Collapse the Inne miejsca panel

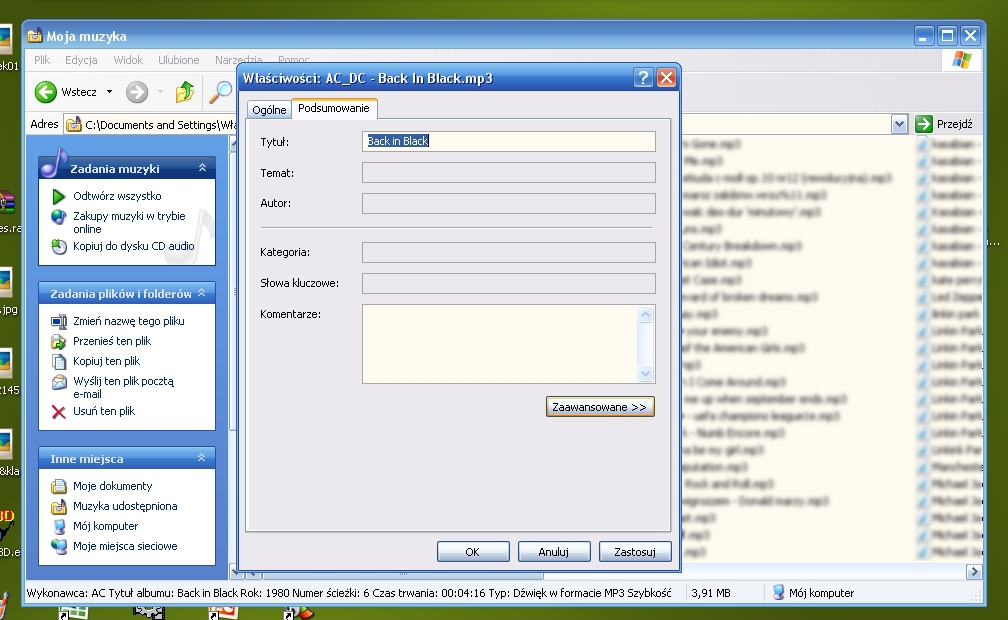(202, 458)
